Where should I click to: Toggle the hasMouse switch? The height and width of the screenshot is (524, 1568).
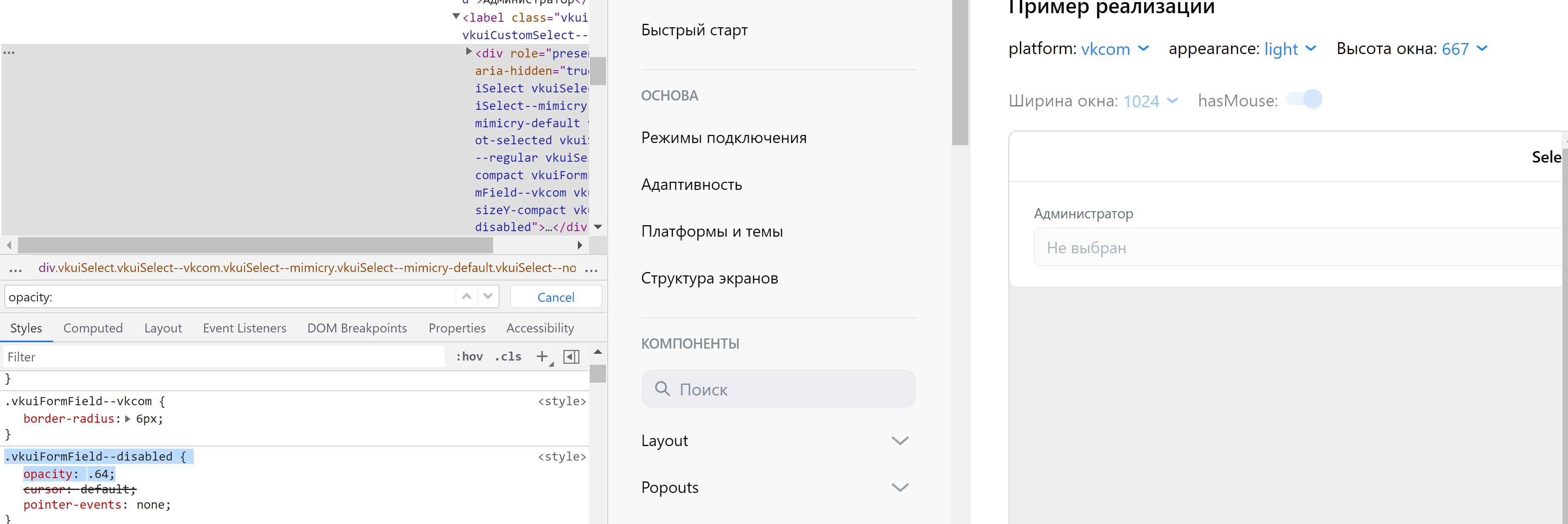pos(1304,99)
